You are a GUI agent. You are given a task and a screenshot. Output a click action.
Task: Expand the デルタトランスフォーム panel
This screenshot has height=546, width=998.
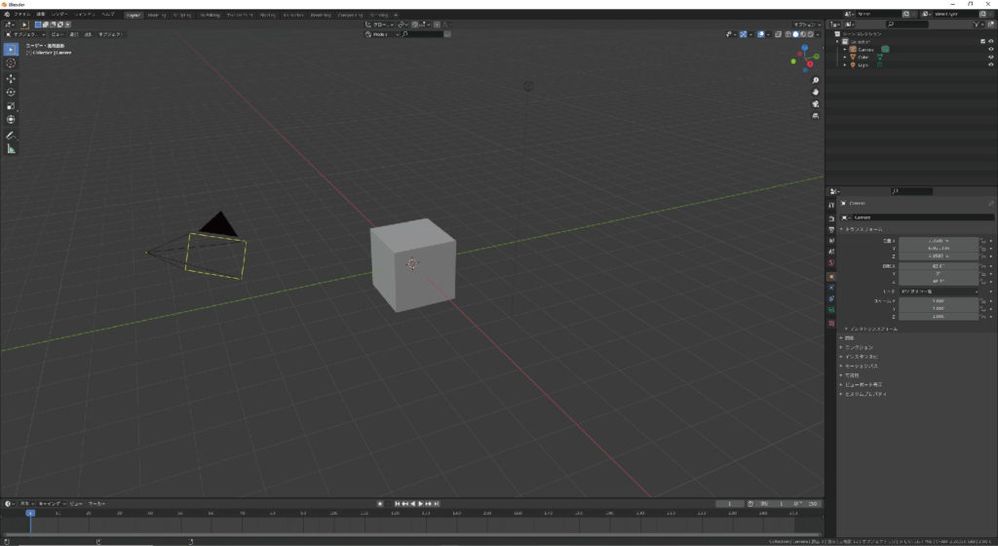click(x=872, y=329)
